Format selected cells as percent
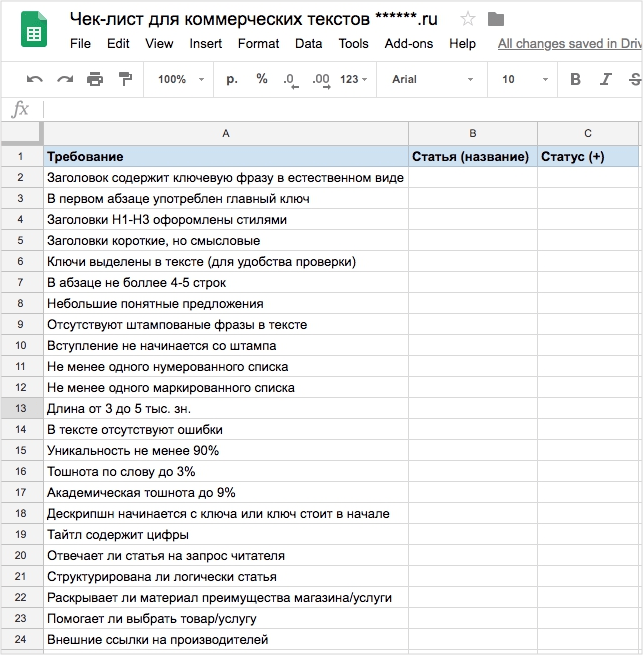 click(x=262, y=79)
